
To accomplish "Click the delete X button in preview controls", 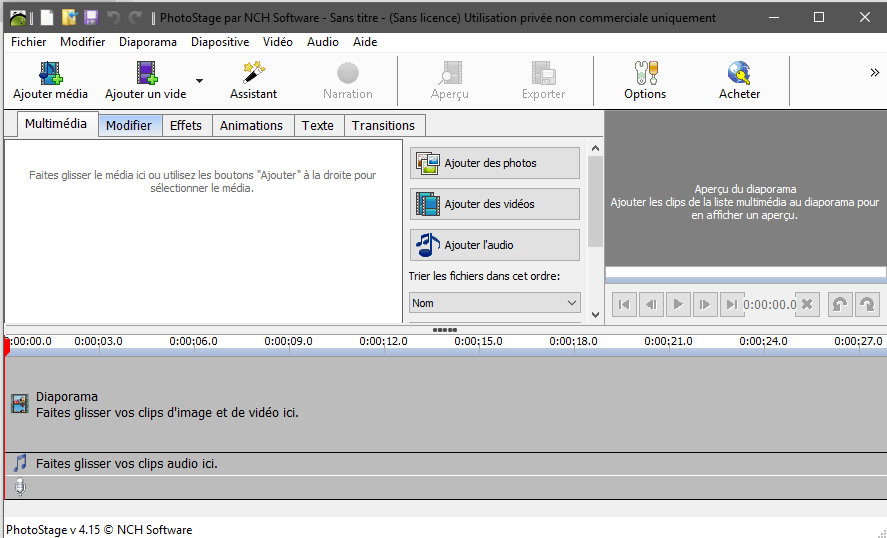I will click(807, 305).
